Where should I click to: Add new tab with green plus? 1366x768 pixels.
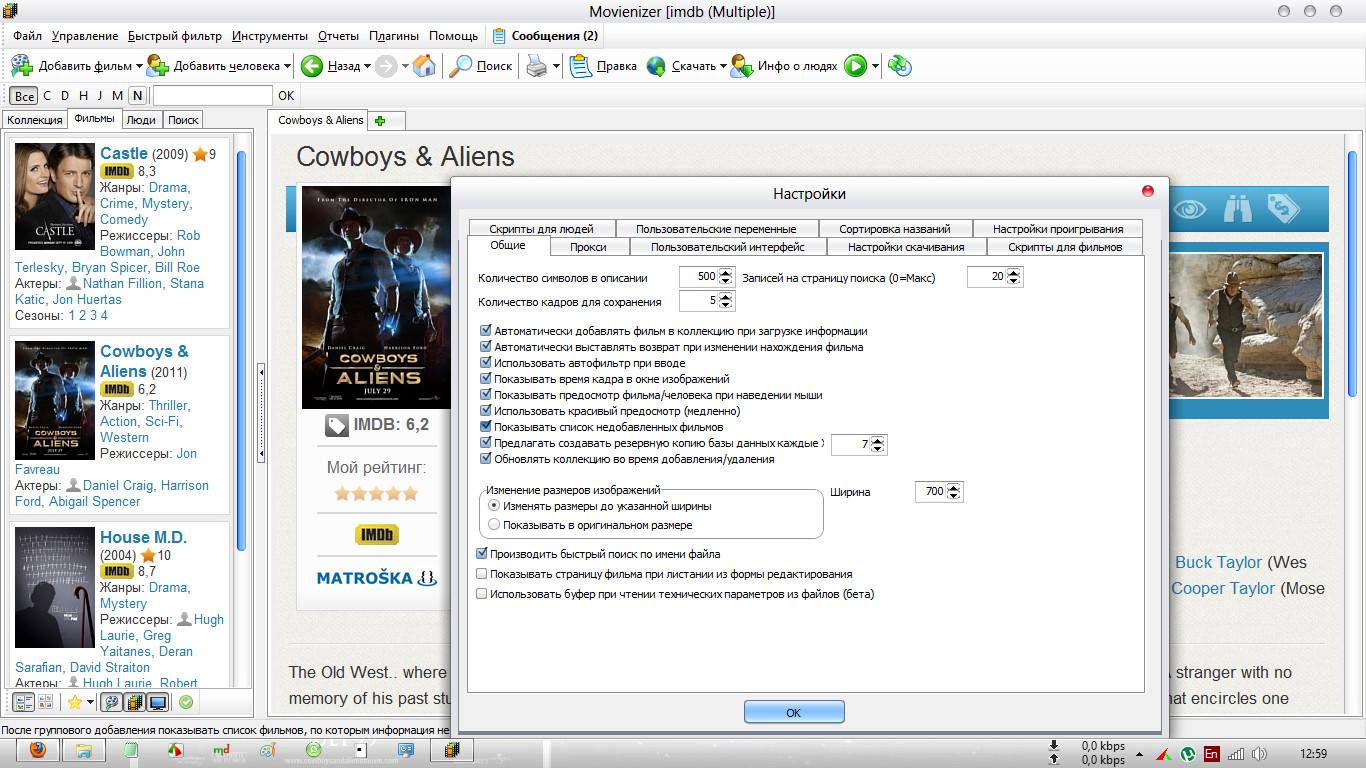point(380,121)
